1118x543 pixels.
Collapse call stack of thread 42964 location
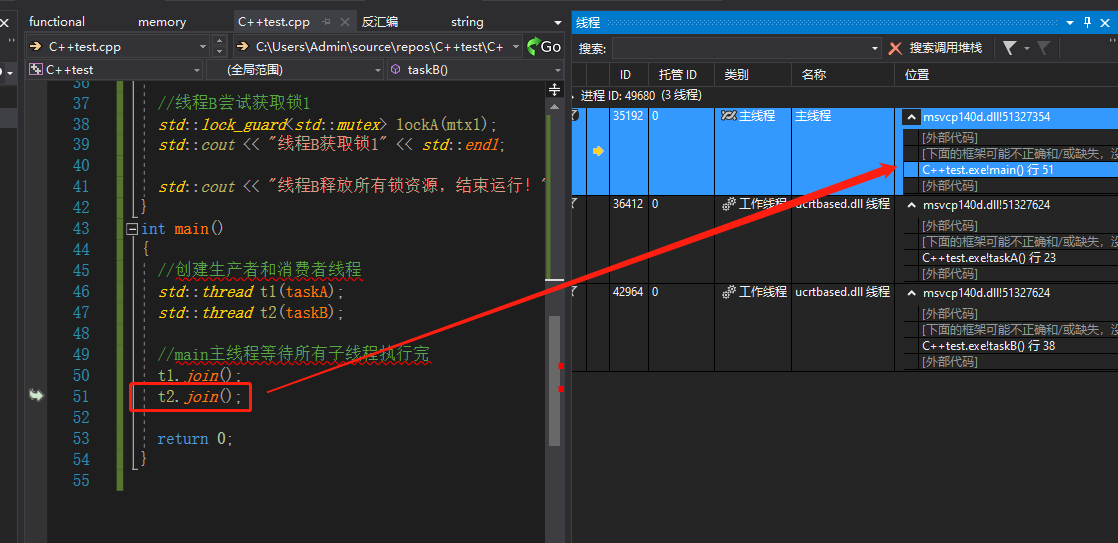(x=911, y=293)
